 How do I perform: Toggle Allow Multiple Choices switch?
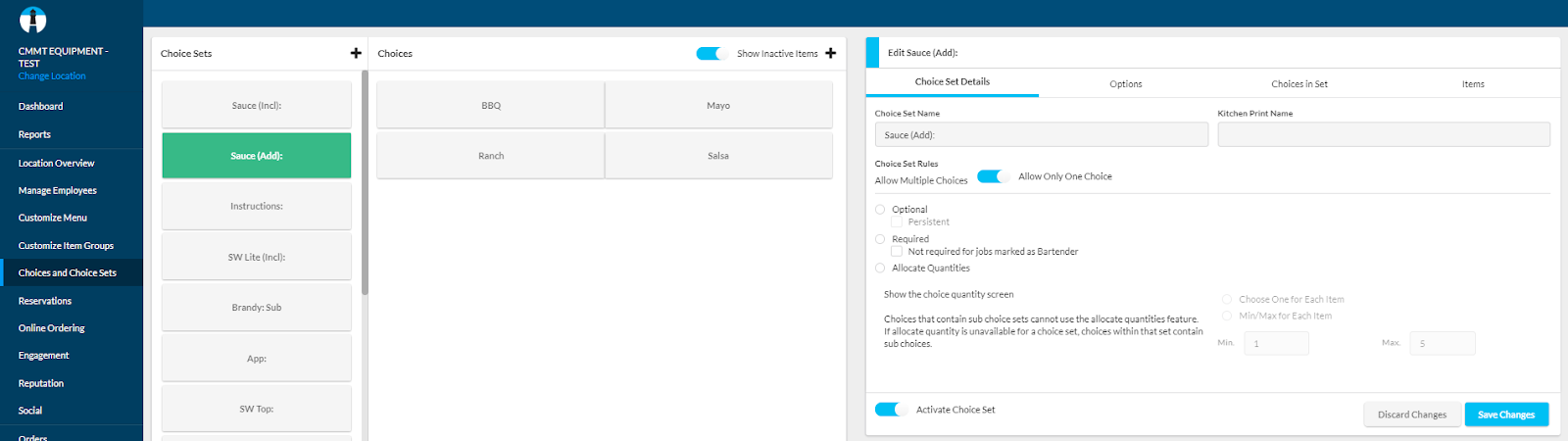point(992,176)
